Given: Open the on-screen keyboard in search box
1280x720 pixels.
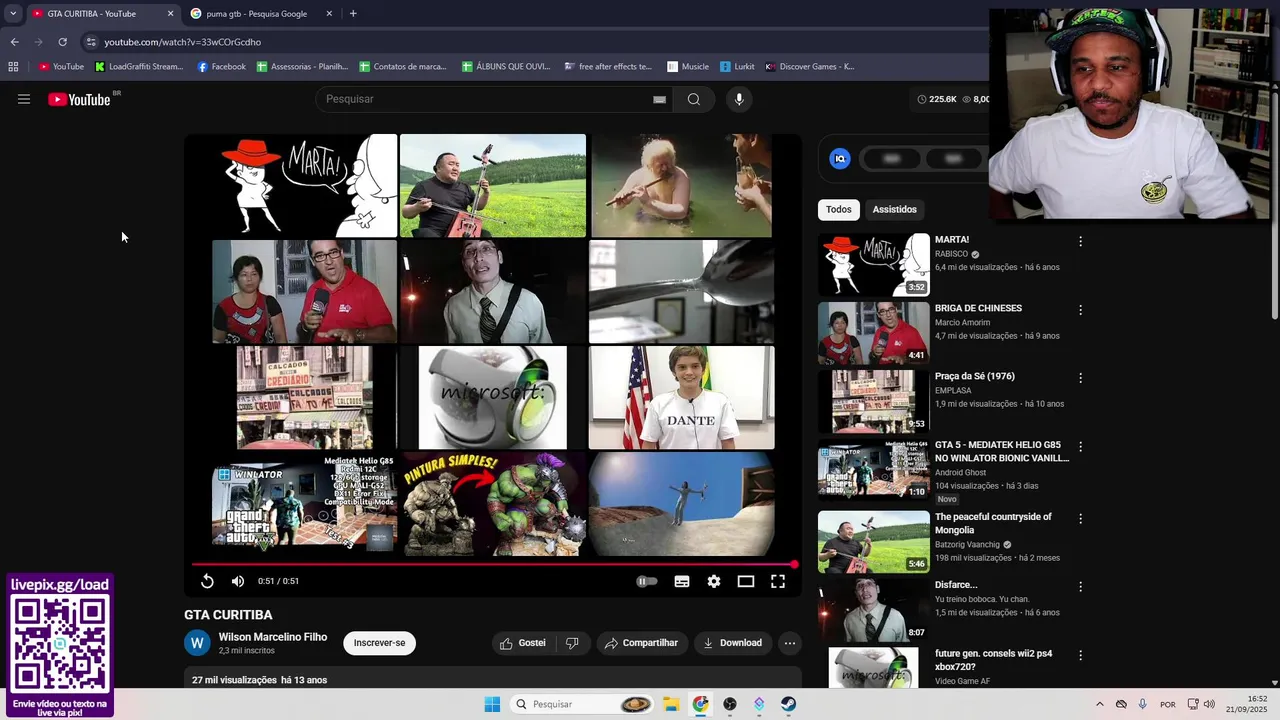Looking at the screenshot, I should tap(659, 99).
